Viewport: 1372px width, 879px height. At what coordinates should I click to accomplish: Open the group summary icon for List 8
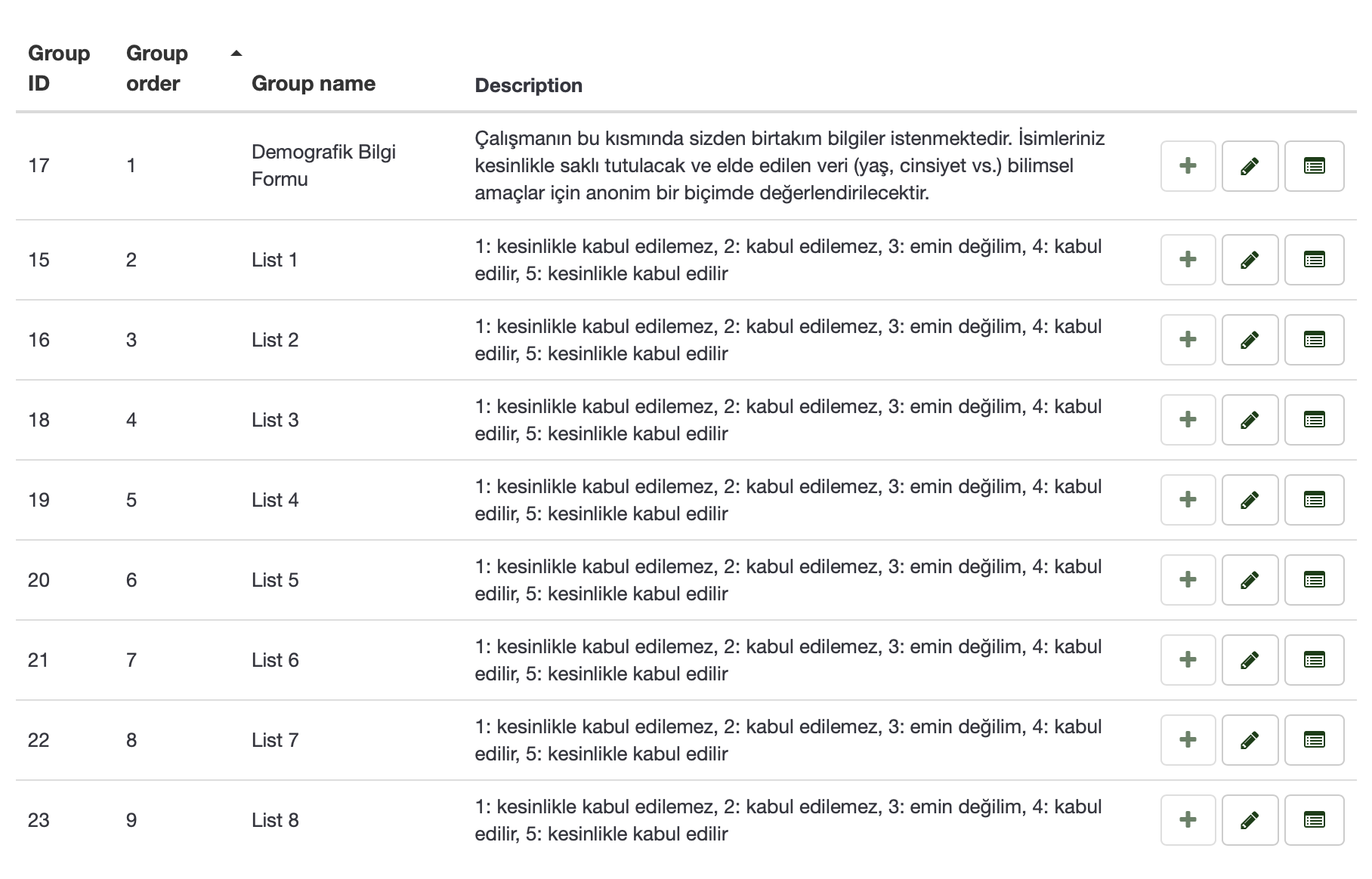(1314, 820)
